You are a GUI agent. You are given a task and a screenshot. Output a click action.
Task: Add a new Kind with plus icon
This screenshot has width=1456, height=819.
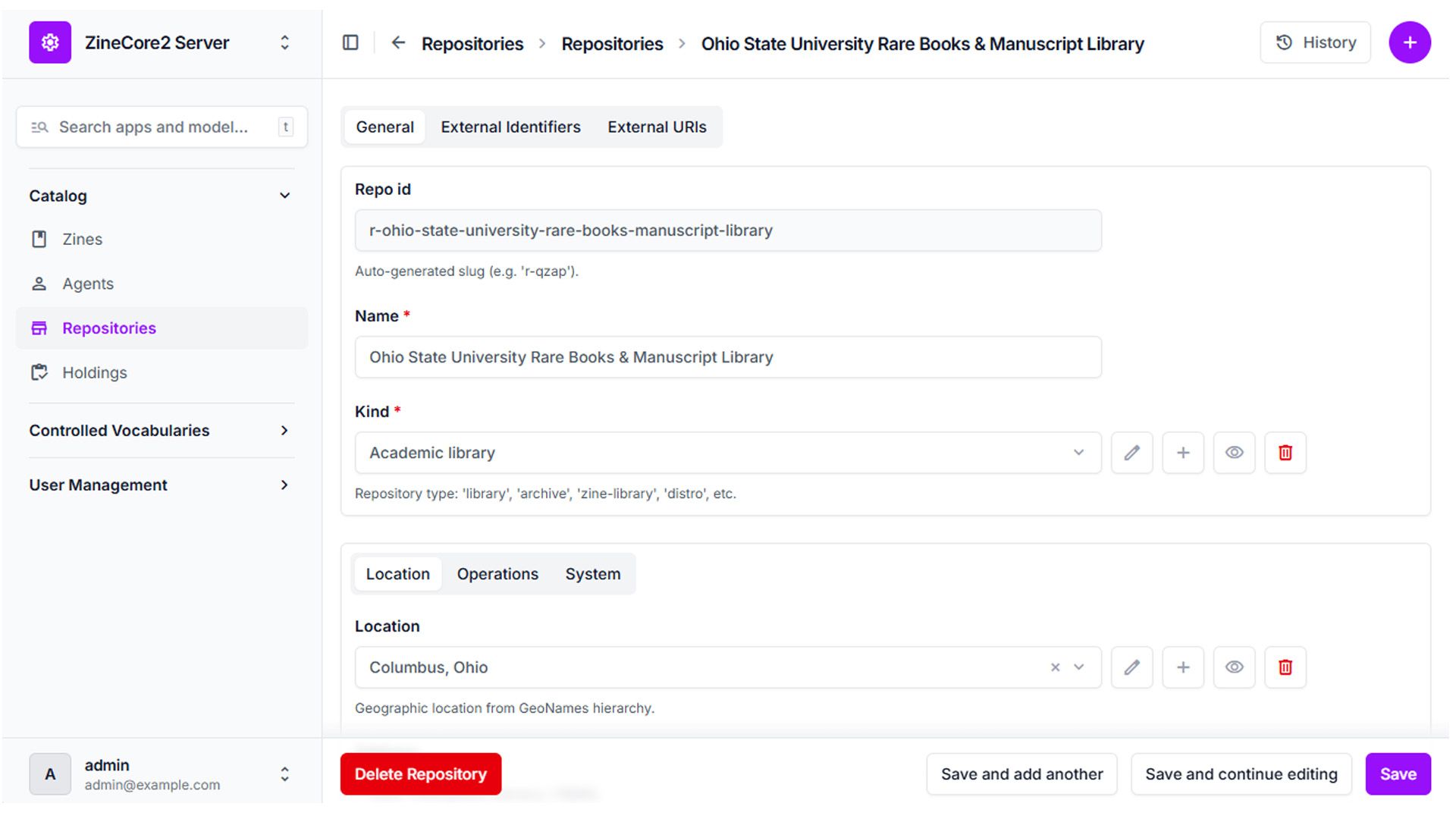[1183, 453]
